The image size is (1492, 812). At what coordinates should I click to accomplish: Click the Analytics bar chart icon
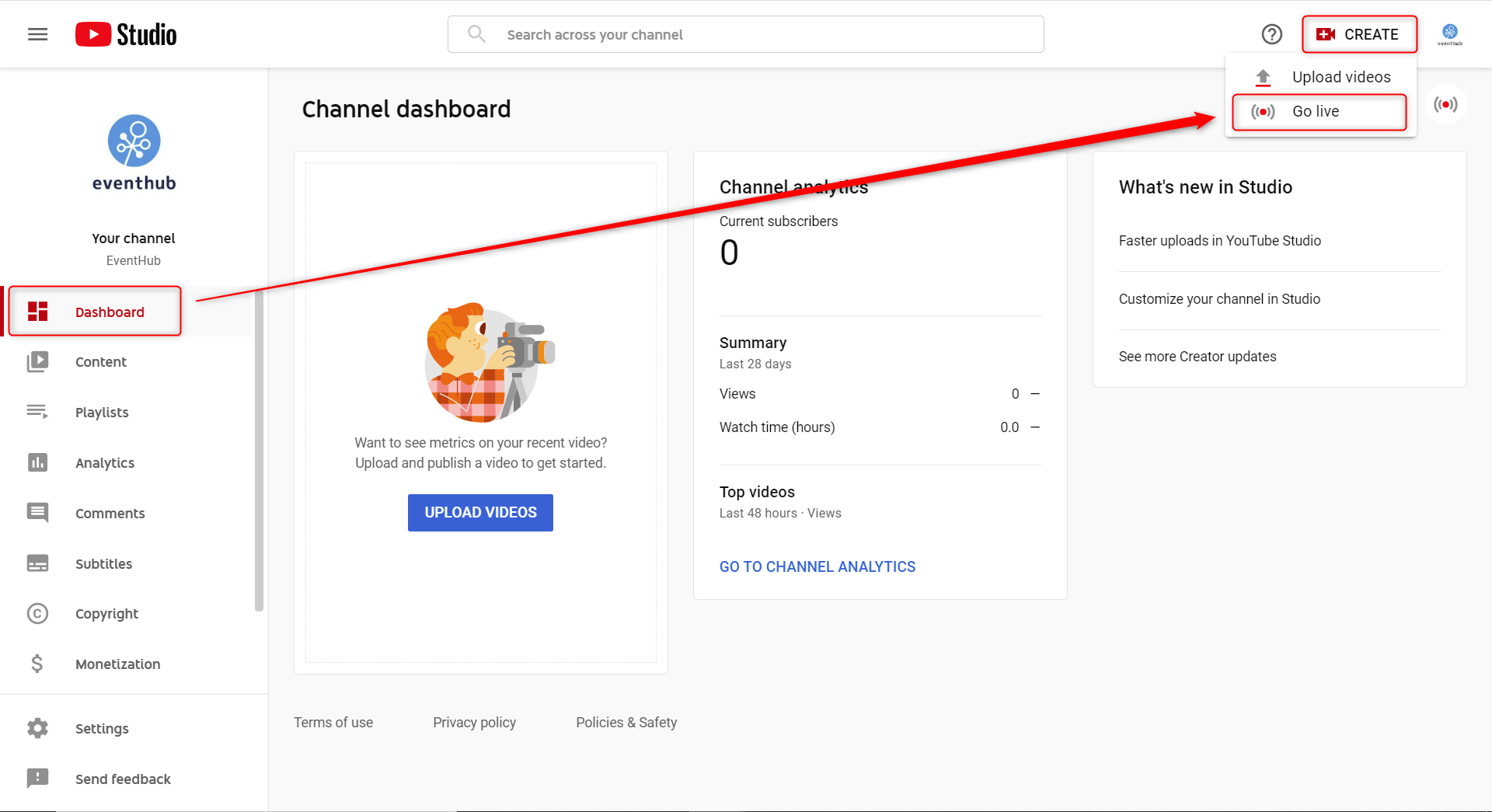pyautogui.click(x=37, y=462)
